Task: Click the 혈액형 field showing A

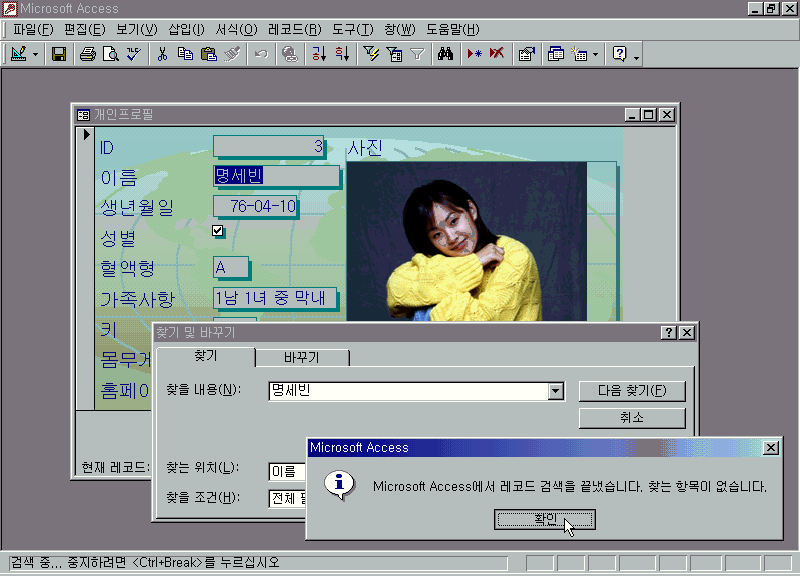Action: coord(231,267)
